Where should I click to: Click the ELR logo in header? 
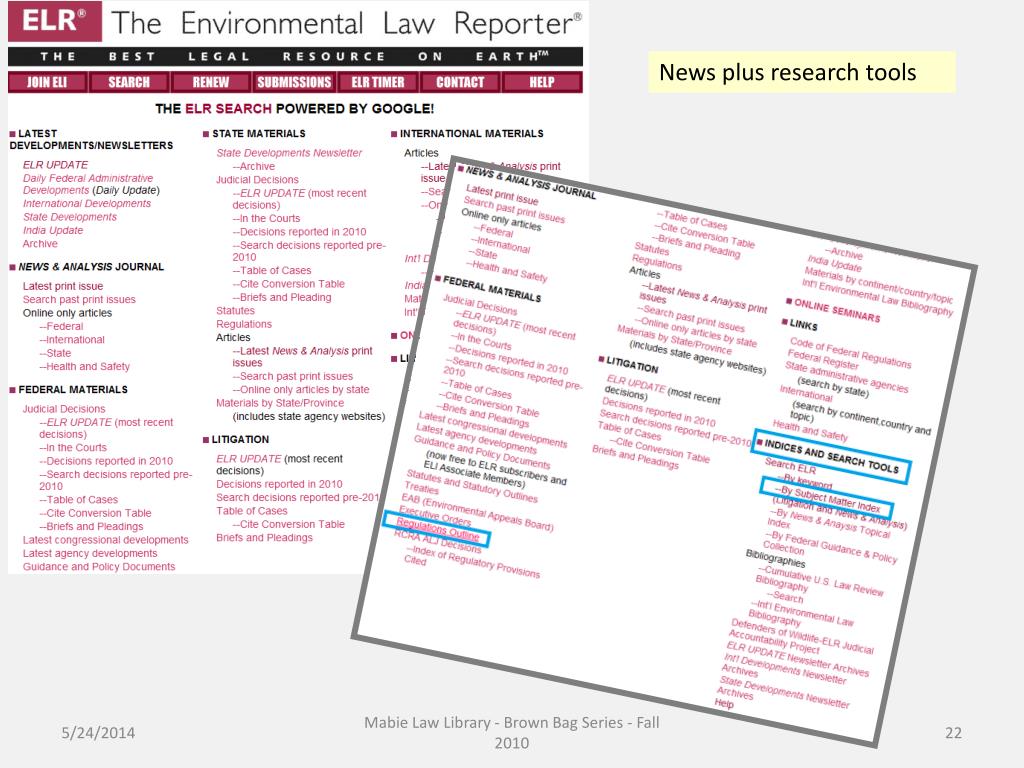tap(55, 21)
